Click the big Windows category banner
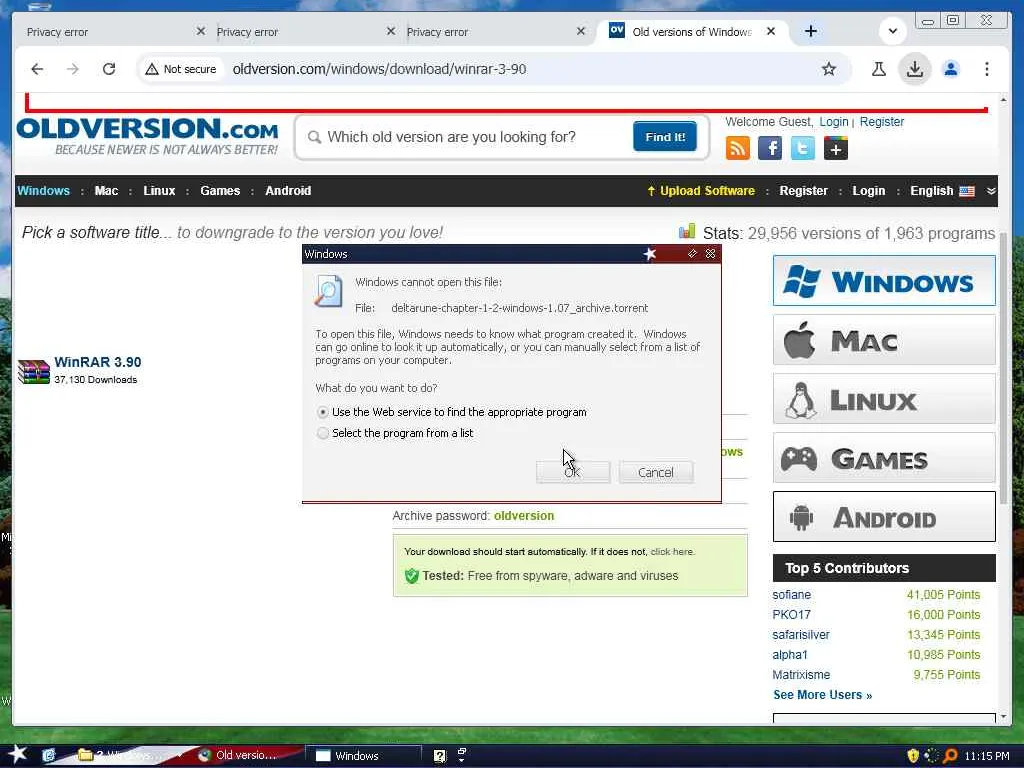1024x768 pixels. pos(884,281)
